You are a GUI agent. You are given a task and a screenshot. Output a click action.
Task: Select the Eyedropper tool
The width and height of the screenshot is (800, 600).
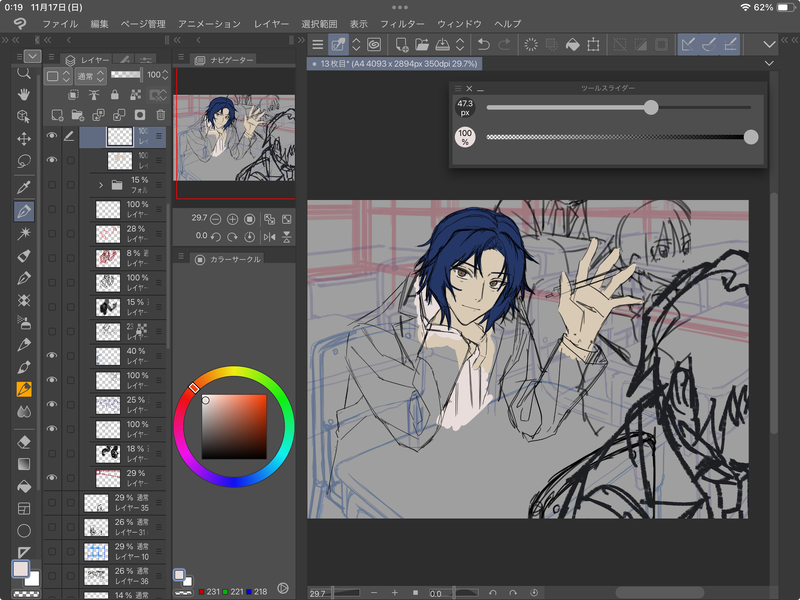(23, 187)
